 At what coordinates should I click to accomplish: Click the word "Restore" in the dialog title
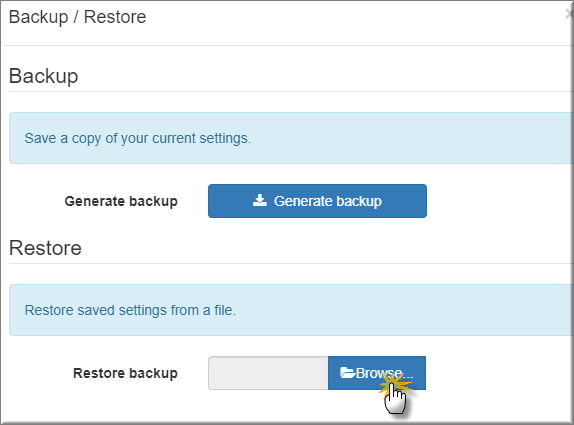115,17
